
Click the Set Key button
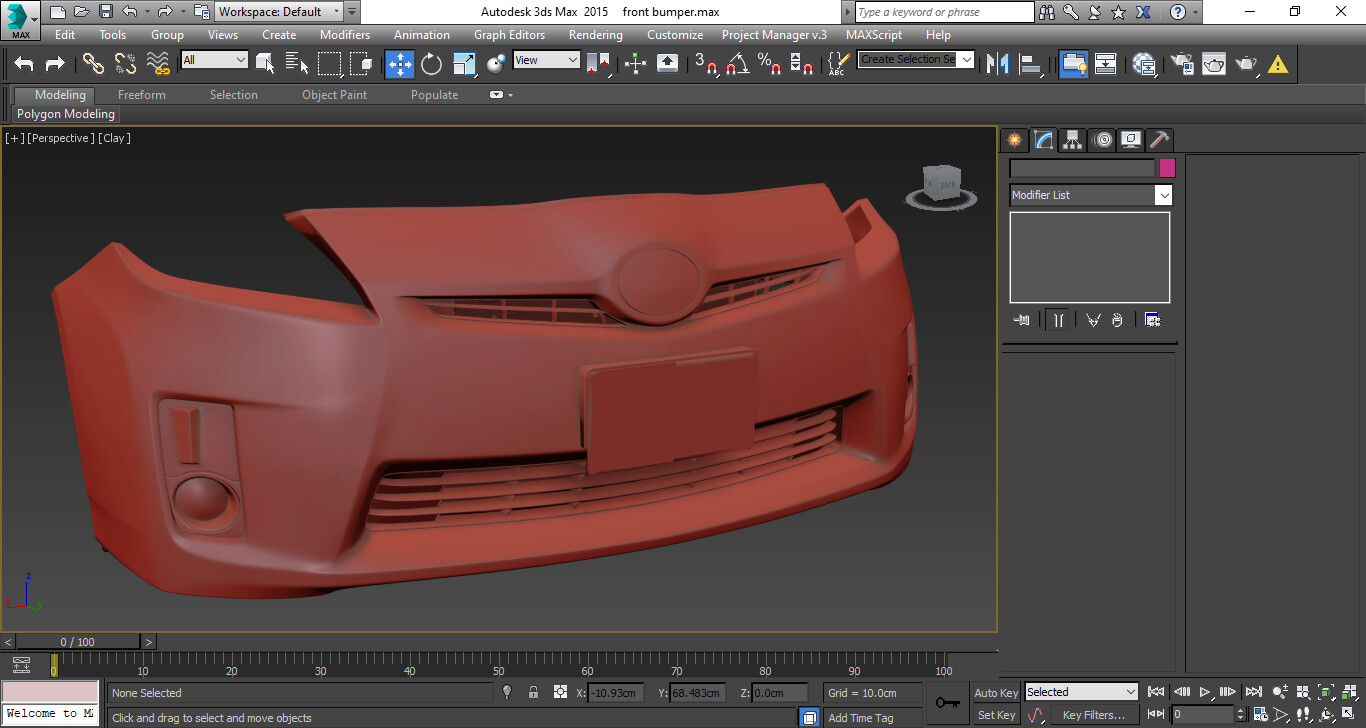[x=996, y=715]
